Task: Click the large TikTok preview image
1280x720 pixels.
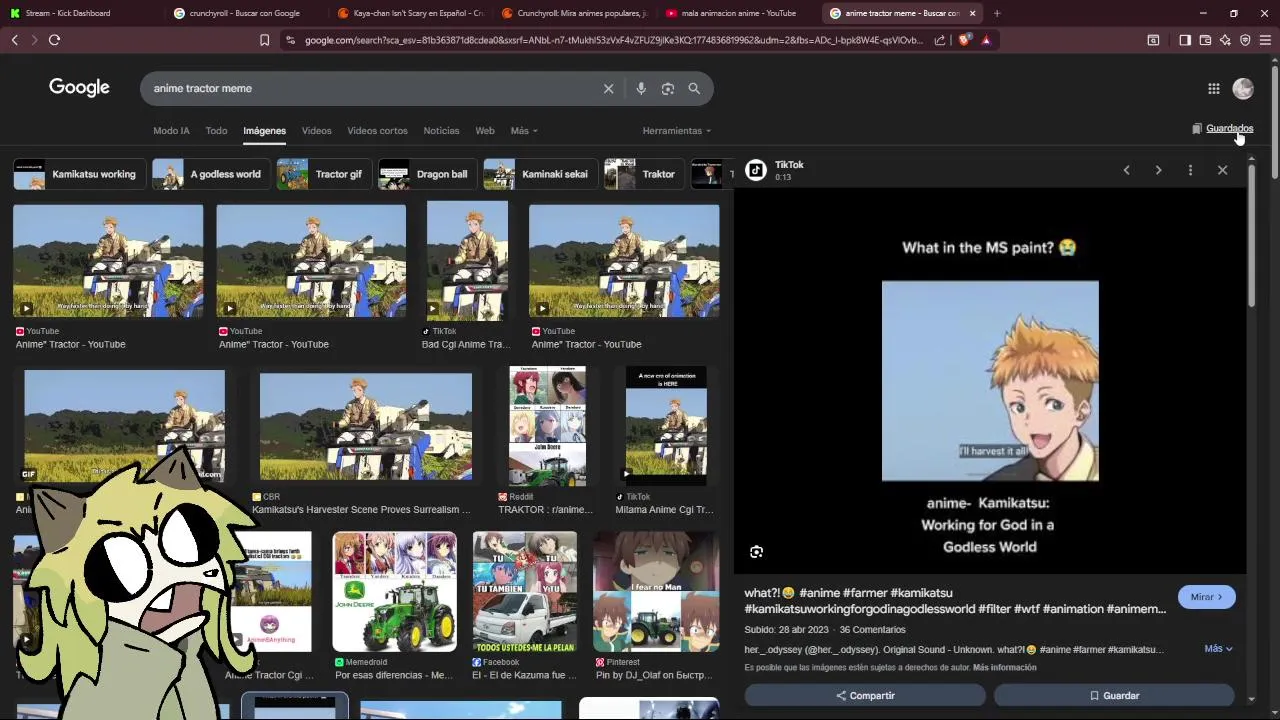Action: [x=990, y=381]
